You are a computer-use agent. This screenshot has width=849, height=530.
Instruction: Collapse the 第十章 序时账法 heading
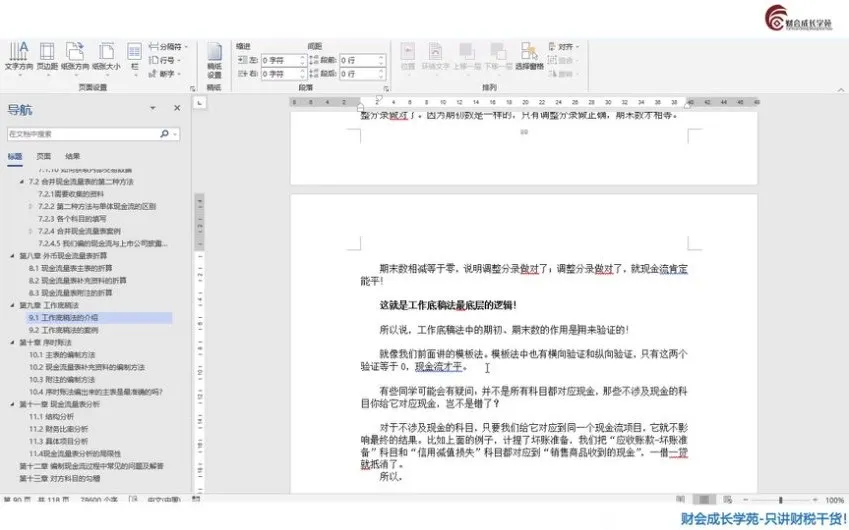point(13,342)
